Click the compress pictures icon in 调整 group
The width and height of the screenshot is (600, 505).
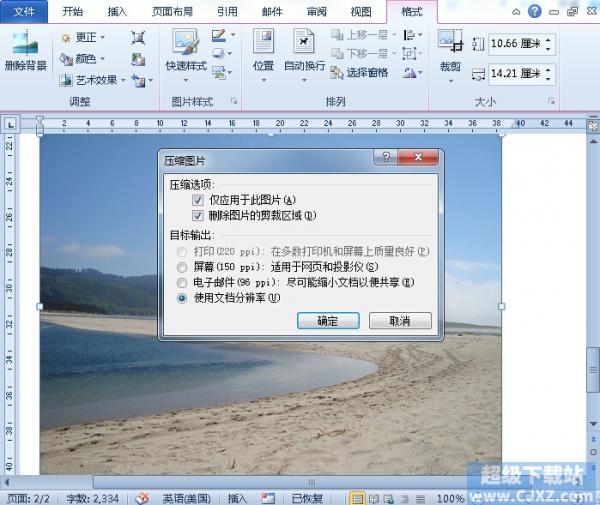click(138, 37)
